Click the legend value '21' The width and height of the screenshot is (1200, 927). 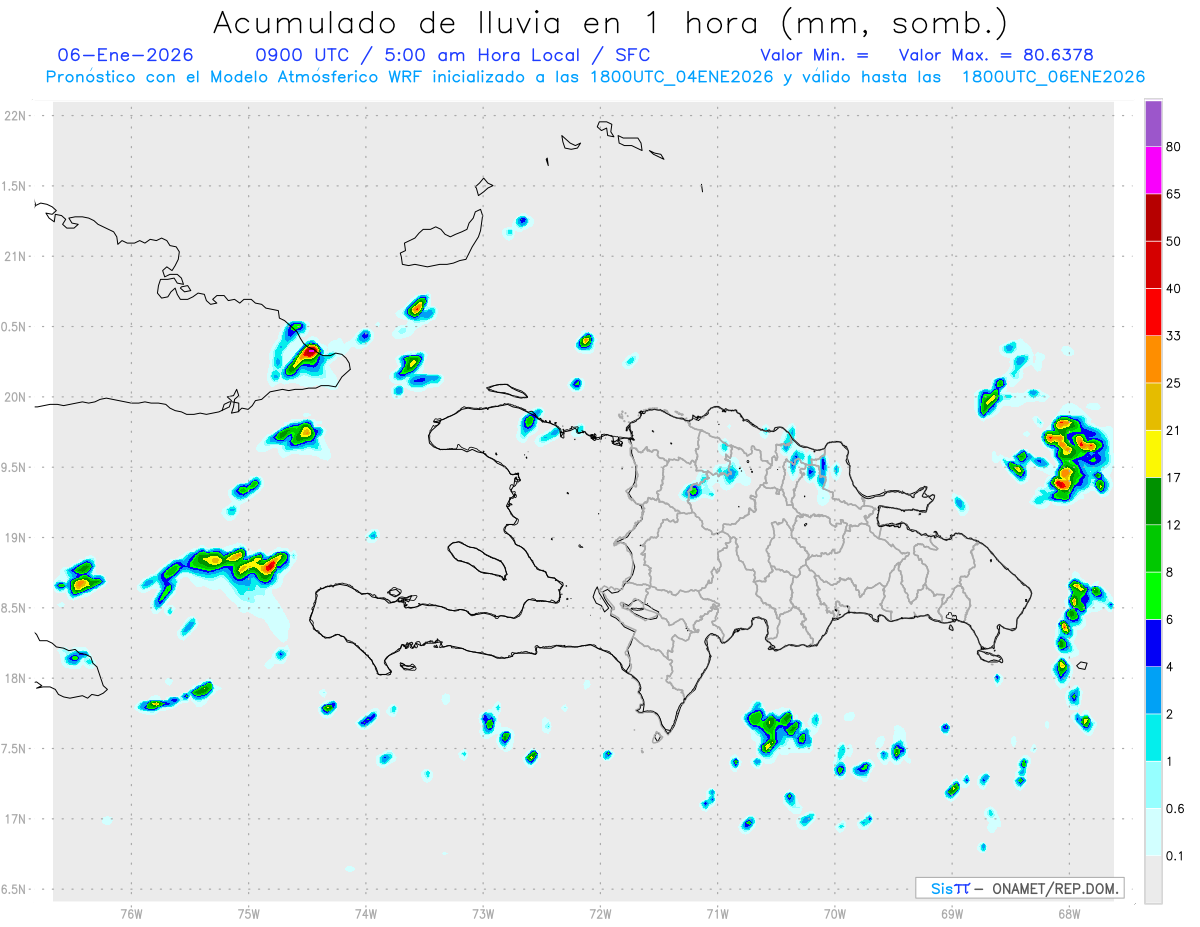1174,431
